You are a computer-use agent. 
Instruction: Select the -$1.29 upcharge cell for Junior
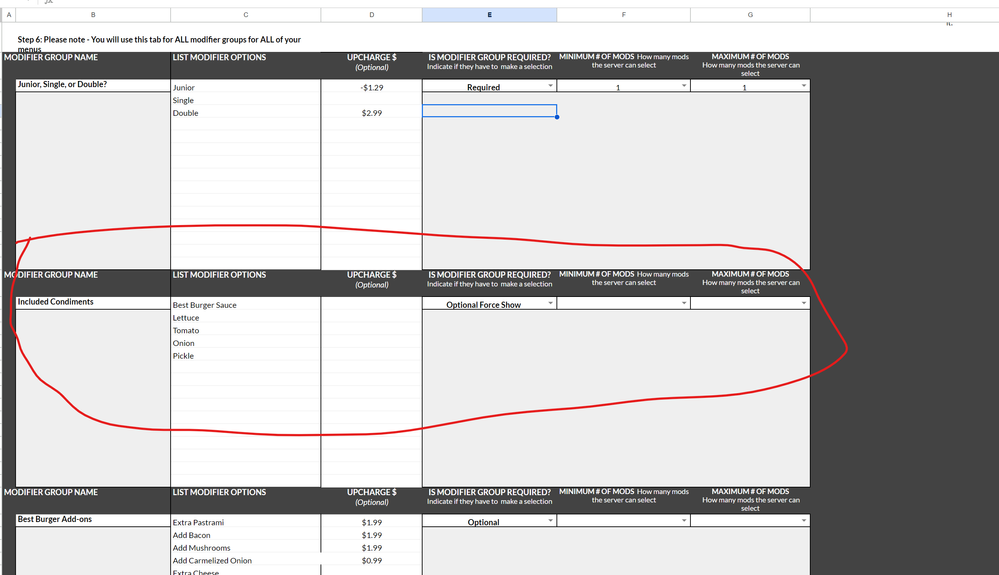tap(371, 88)
